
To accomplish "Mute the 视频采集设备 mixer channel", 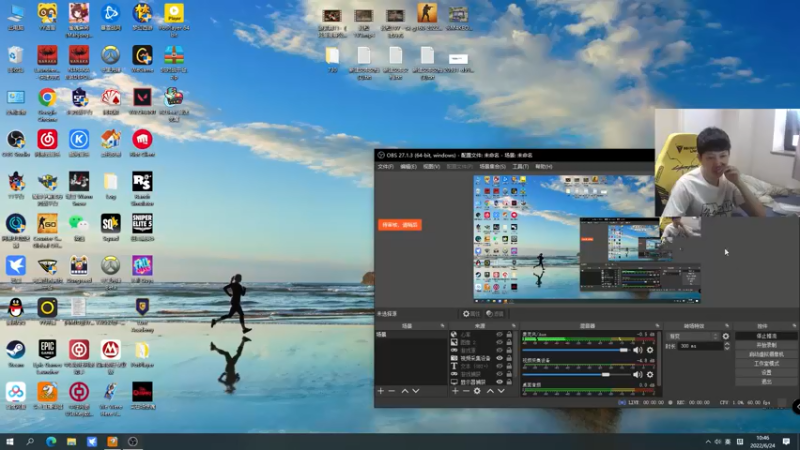I will [x=638, y=374].
